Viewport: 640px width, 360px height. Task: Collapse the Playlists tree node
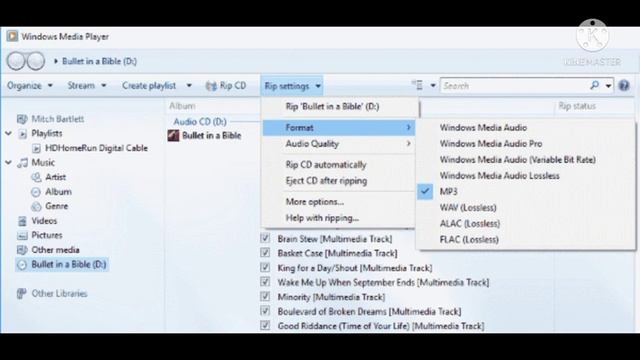(9, 133)
